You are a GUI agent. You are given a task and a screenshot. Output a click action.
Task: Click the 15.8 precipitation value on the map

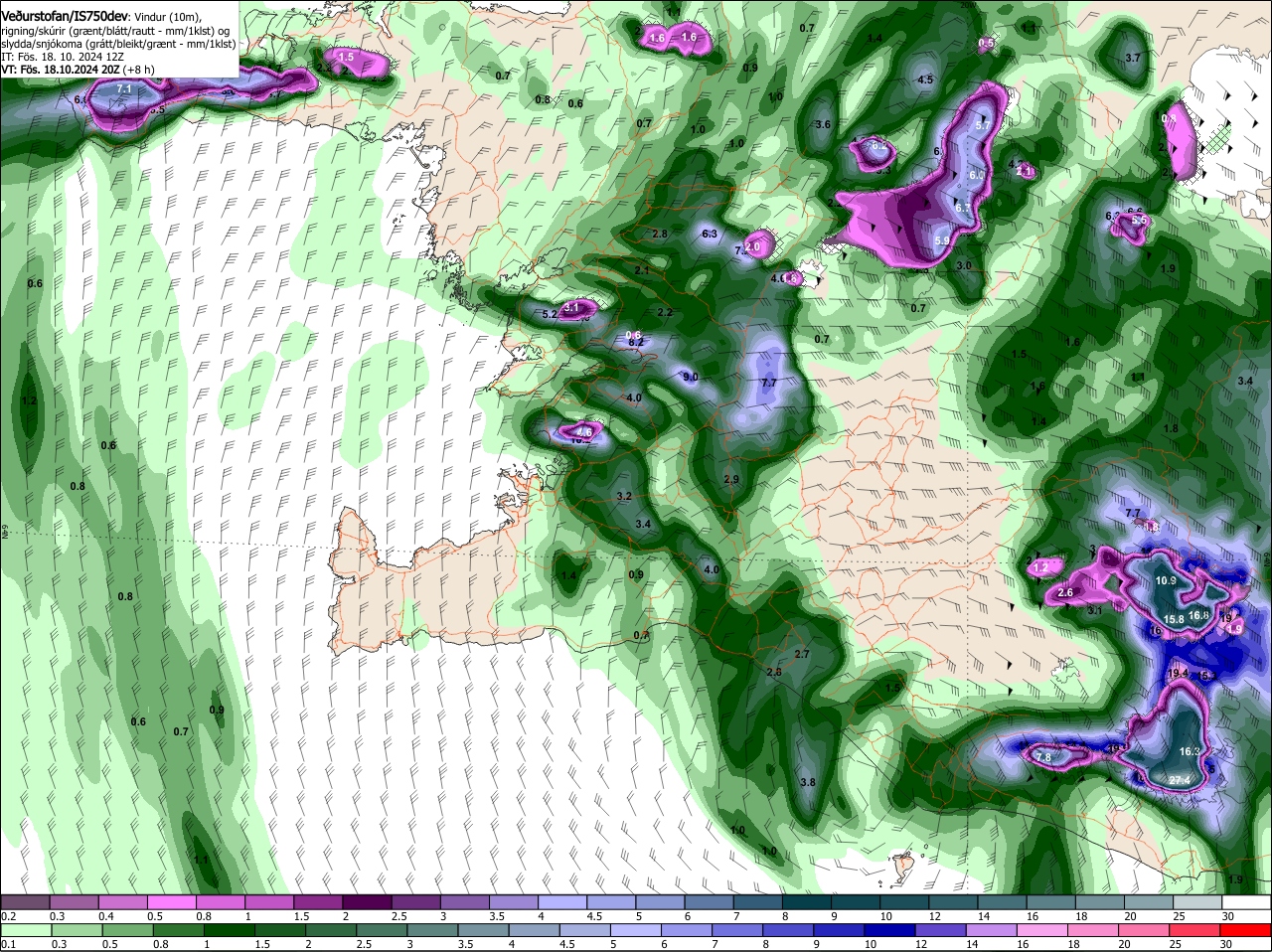(x=1174, y=619)
